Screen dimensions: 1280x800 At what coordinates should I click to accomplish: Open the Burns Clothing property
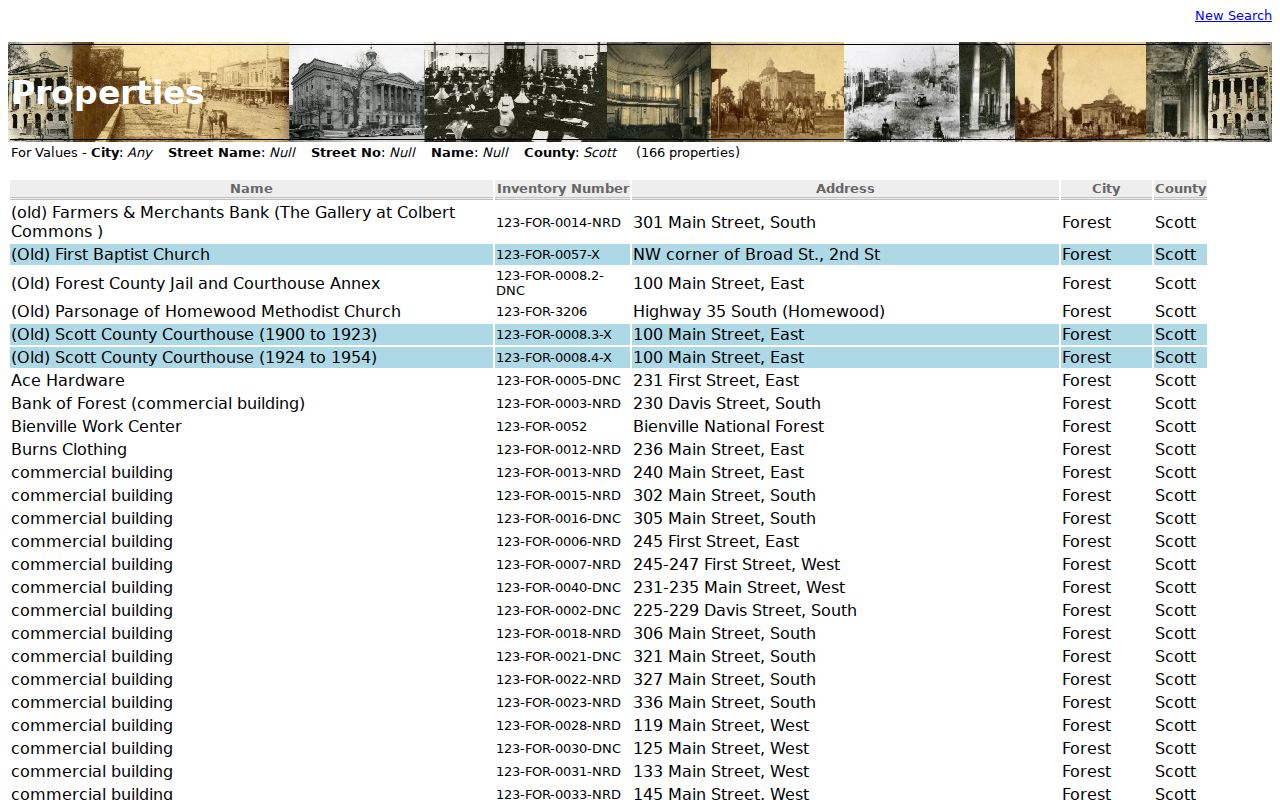tap(69, 449)
